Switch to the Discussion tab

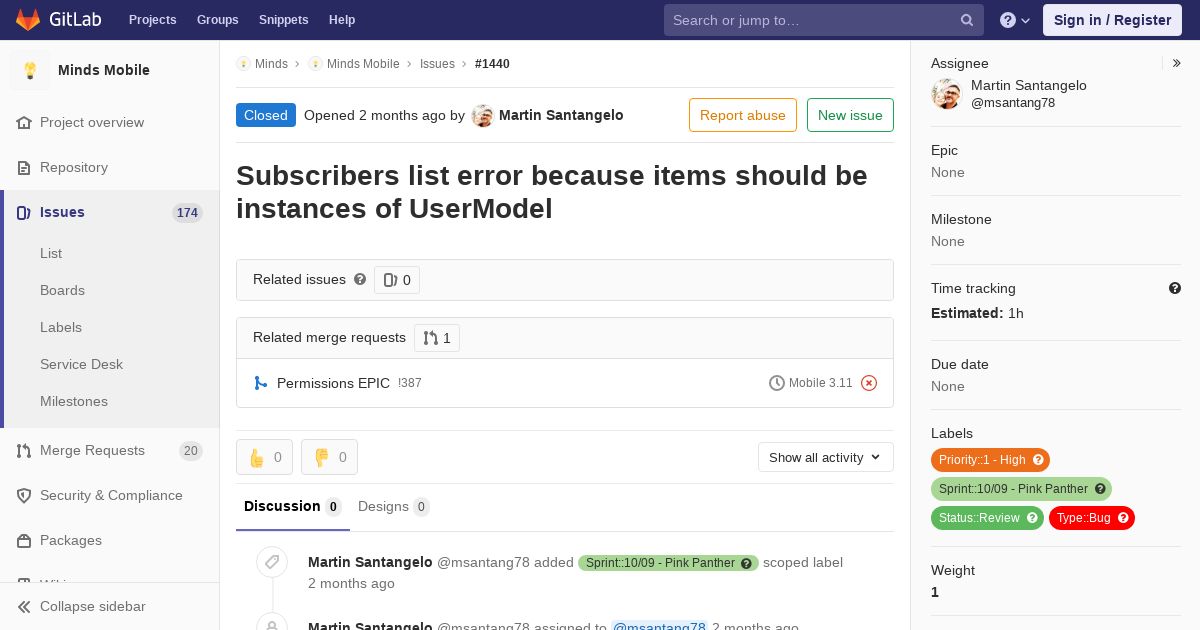(293, 506)
